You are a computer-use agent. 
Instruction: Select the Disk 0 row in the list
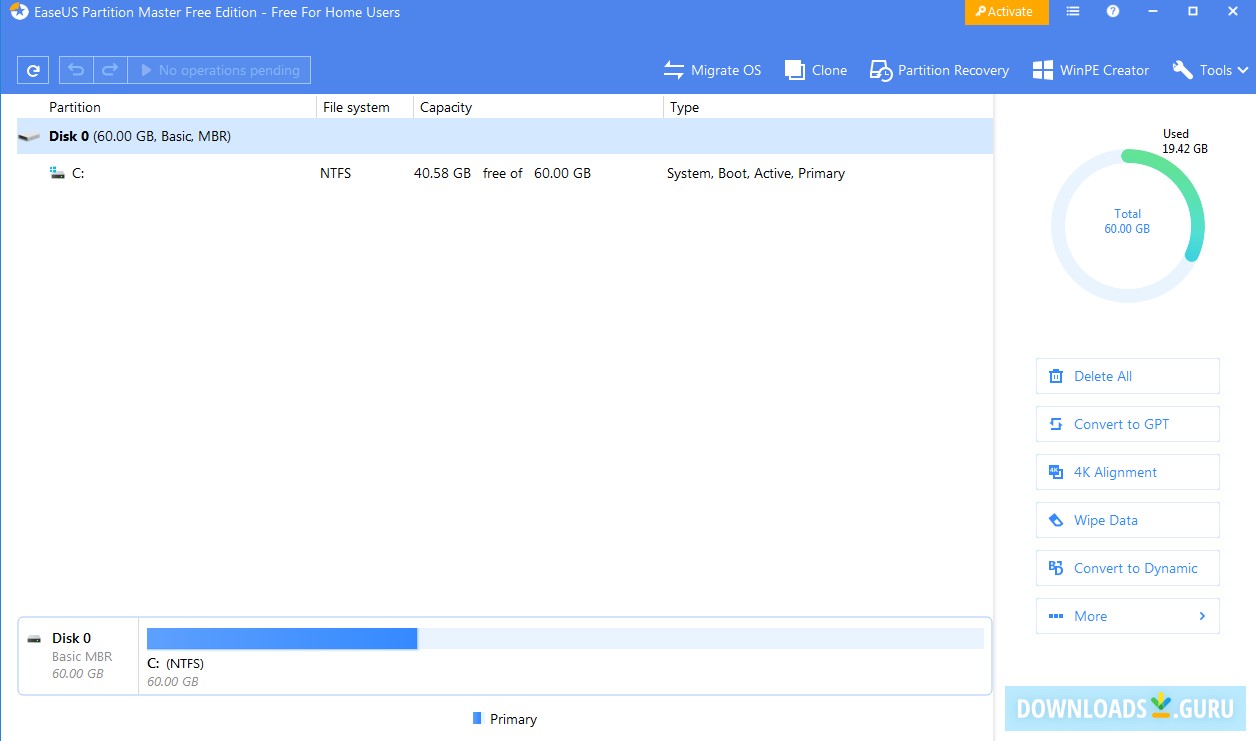[505, 136]
